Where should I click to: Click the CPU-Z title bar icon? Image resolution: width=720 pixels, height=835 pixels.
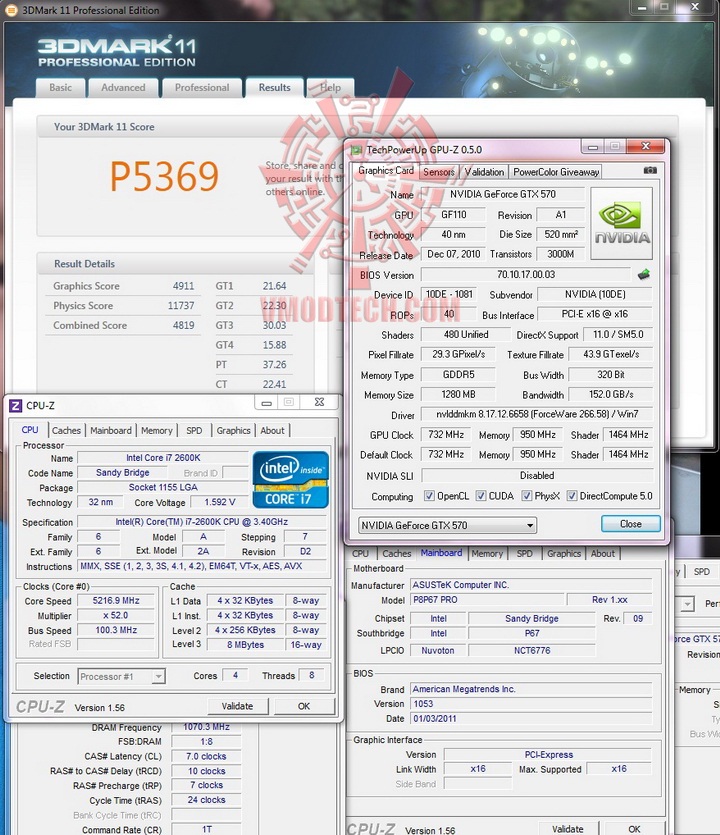tap(15, 406)
